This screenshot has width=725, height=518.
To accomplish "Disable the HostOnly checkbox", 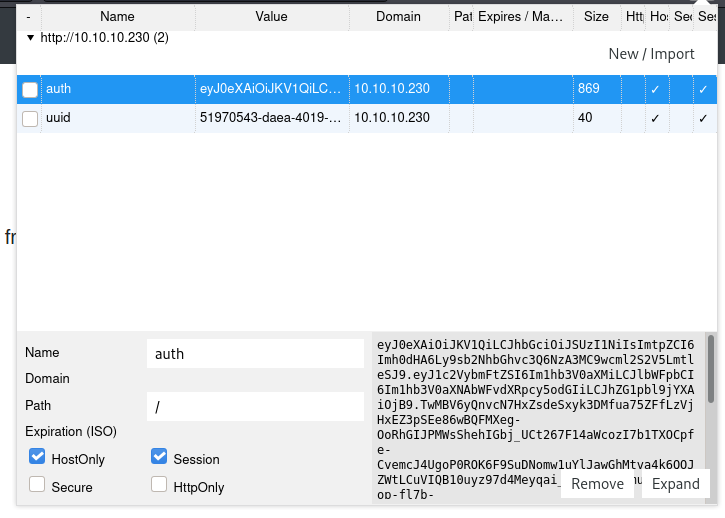I will 37,457.
